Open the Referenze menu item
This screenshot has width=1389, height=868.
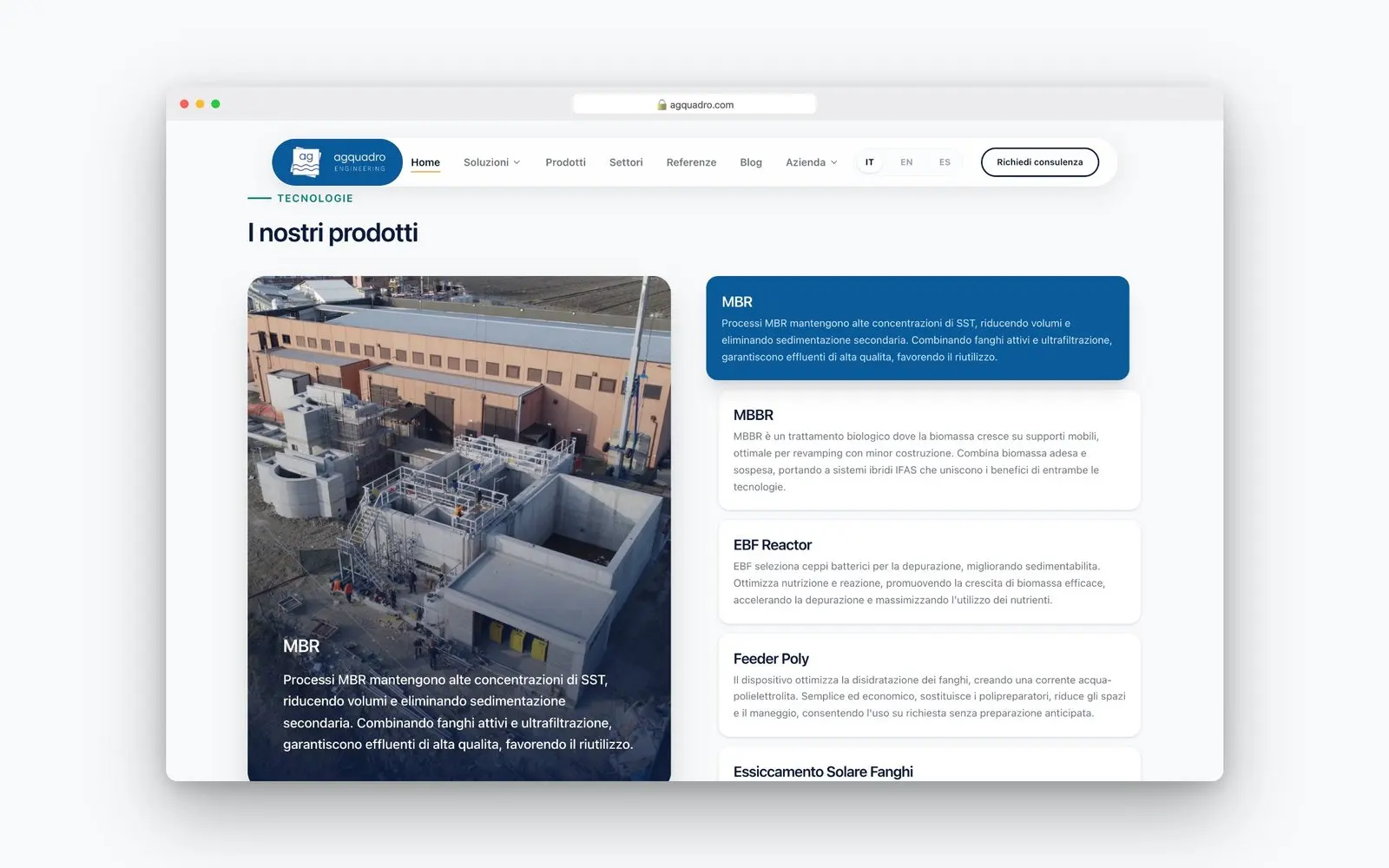[x=691, y=162]
